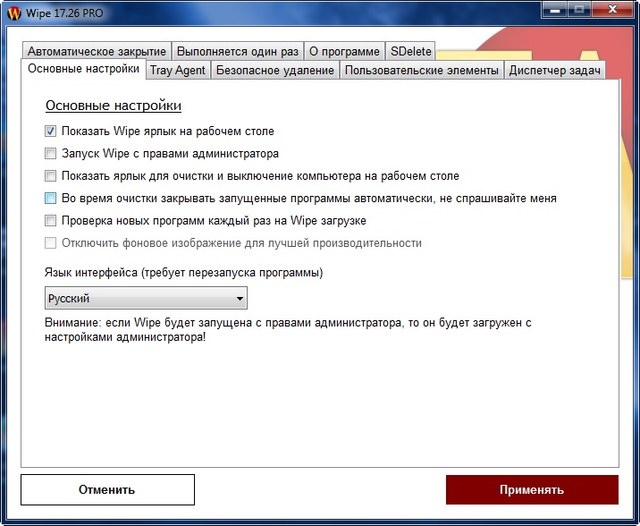Switch to 'Безопасное удаление' tab
640x526 pixels.
274,71
